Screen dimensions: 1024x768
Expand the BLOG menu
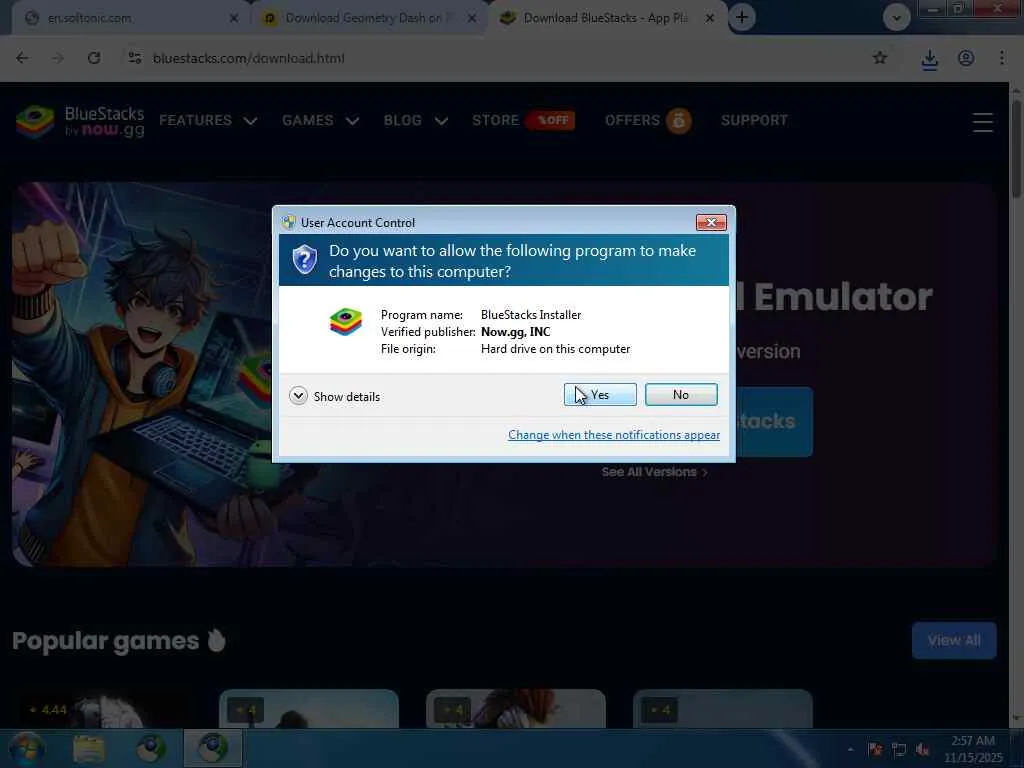415,120
